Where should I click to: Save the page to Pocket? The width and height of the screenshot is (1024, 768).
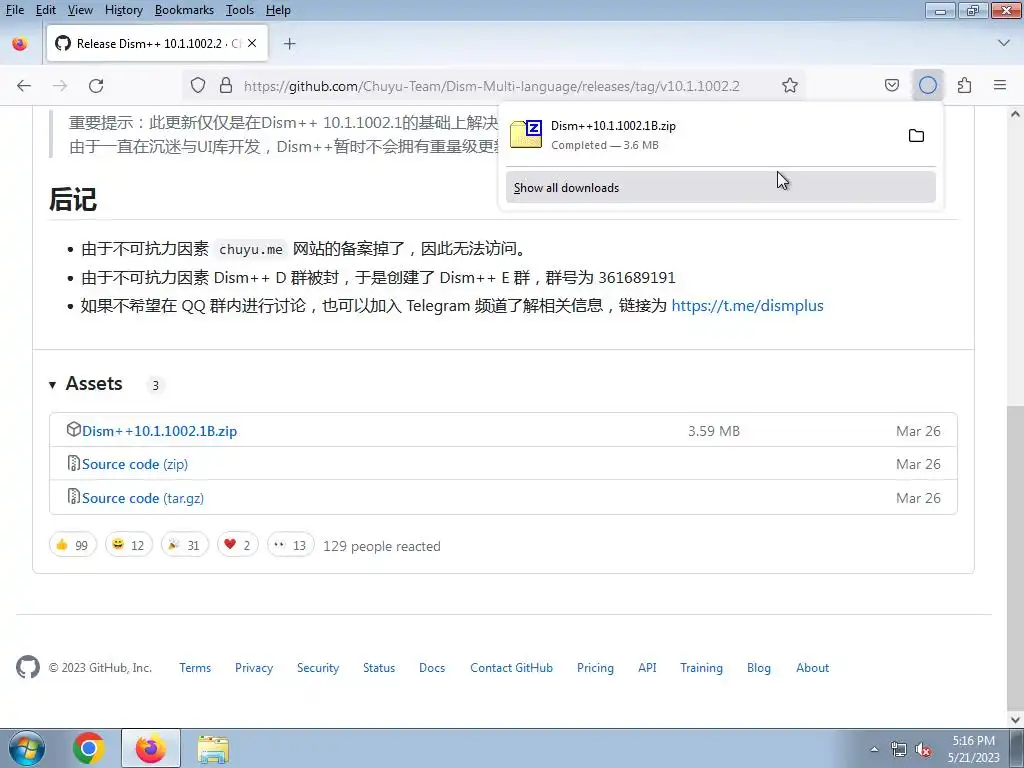click(891, 86)
